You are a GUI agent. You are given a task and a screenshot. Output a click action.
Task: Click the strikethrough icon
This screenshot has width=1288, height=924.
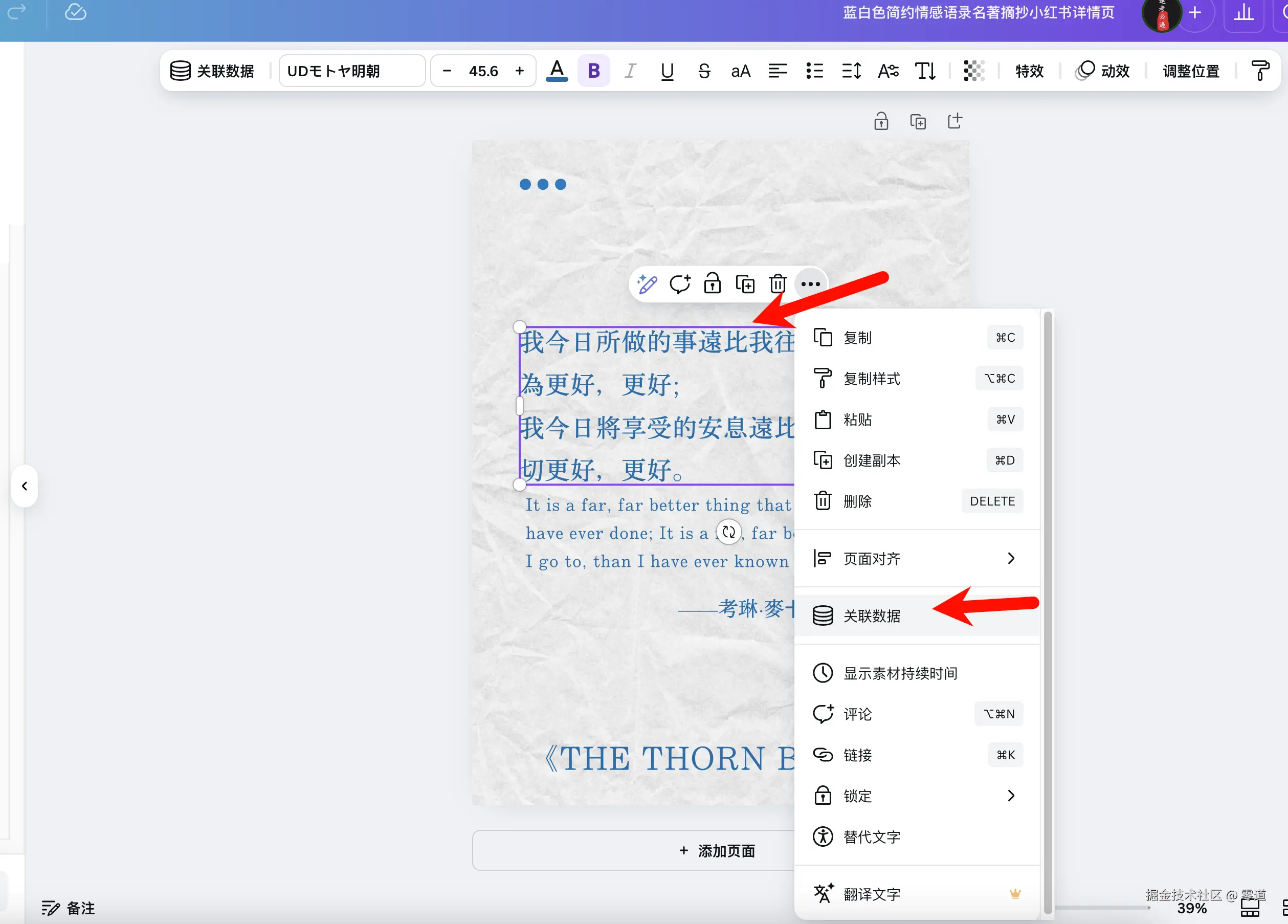pos(704,71)
